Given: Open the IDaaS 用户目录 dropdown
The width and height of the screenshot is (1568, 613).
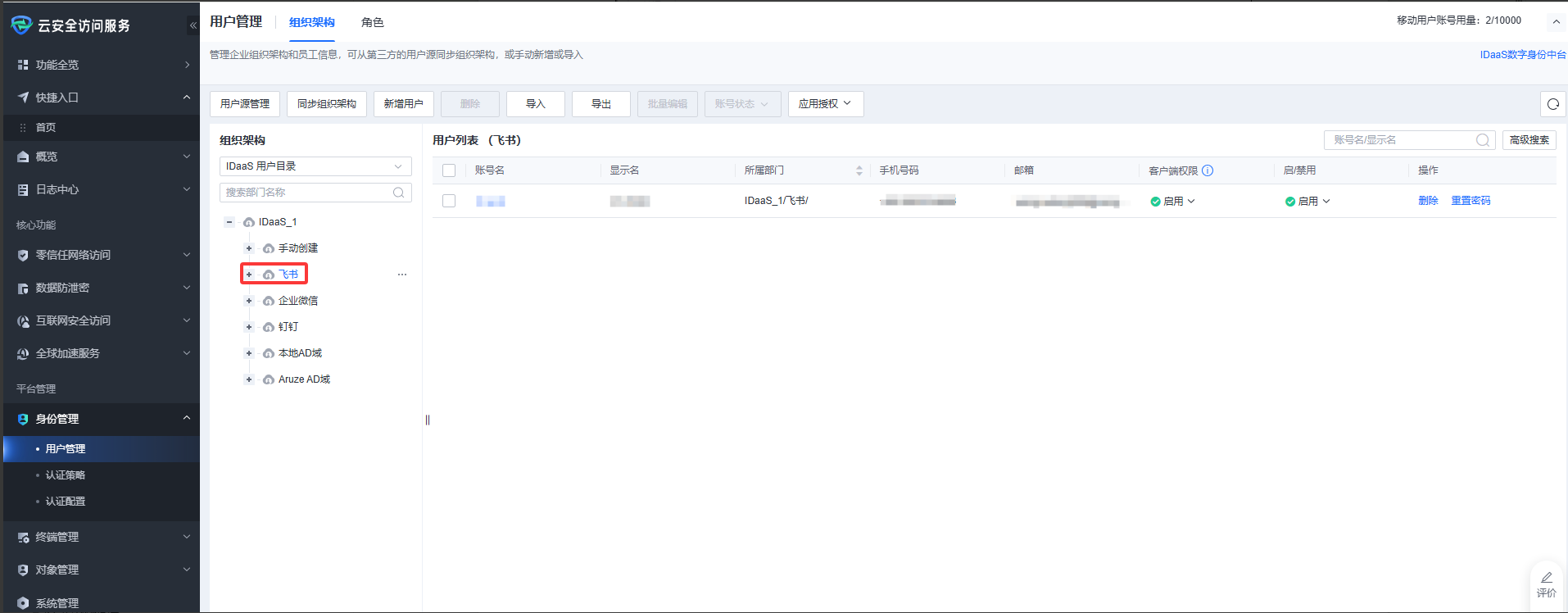Looking at the screenshot, I should pos(315,166).
